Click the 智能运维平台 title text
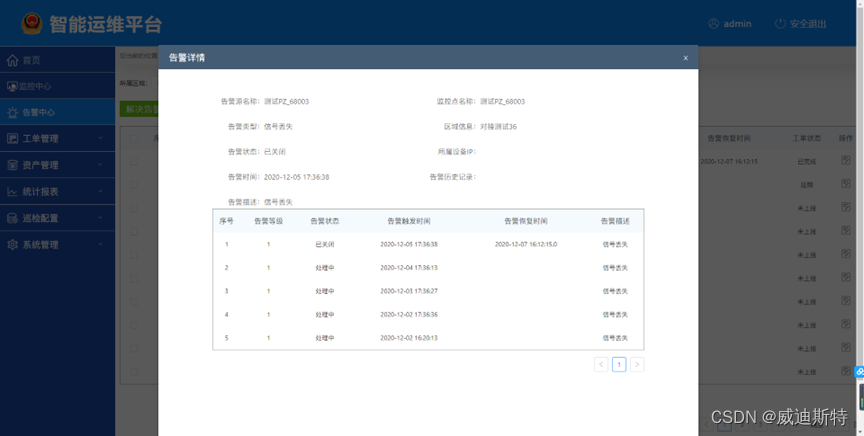 [x=105, y=24]
